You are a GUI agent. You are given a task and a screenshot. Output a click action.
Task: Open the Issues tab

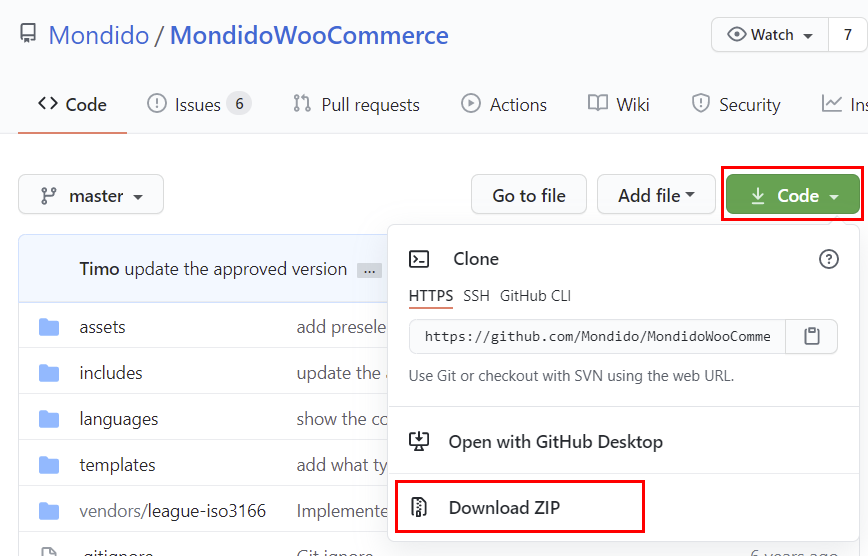[x=199, y=105]
